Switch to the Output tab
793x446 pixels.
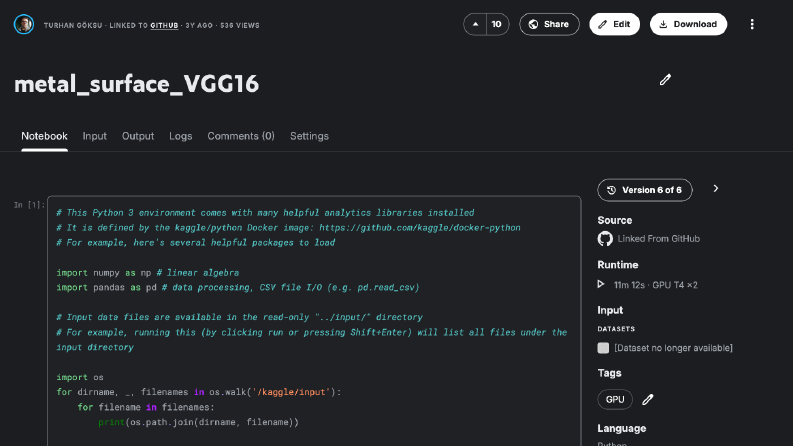[x=138, y=136]
